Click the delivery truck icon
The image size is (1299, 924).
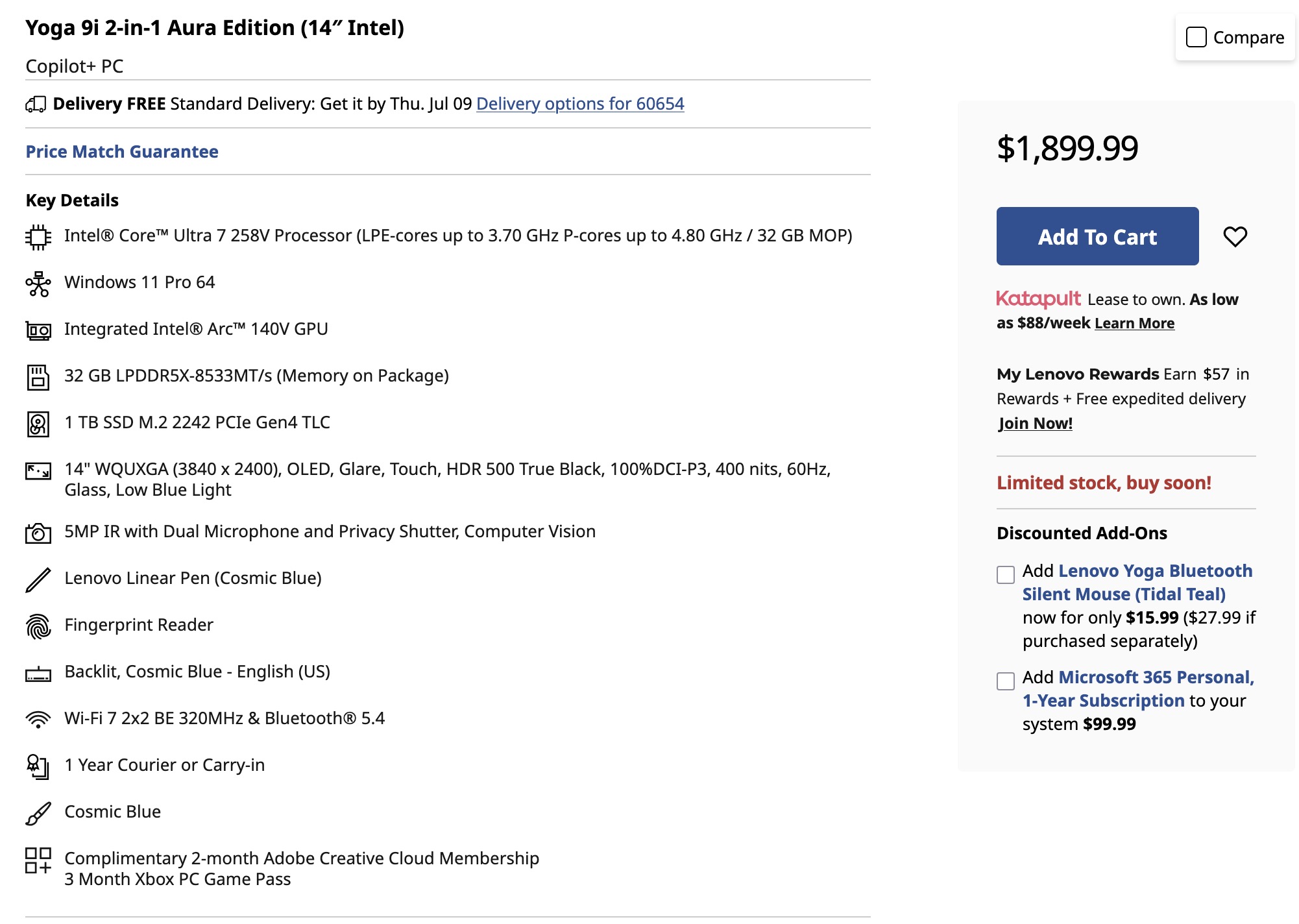click(x=36, y=104)
